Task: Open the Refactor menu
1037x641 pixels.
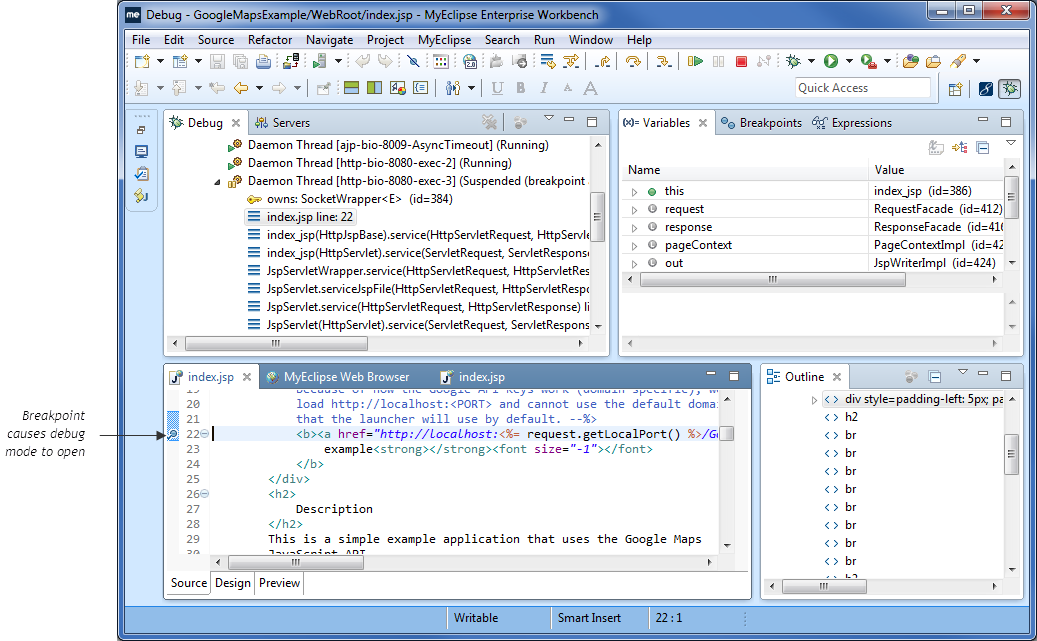Action: point(270,40)
